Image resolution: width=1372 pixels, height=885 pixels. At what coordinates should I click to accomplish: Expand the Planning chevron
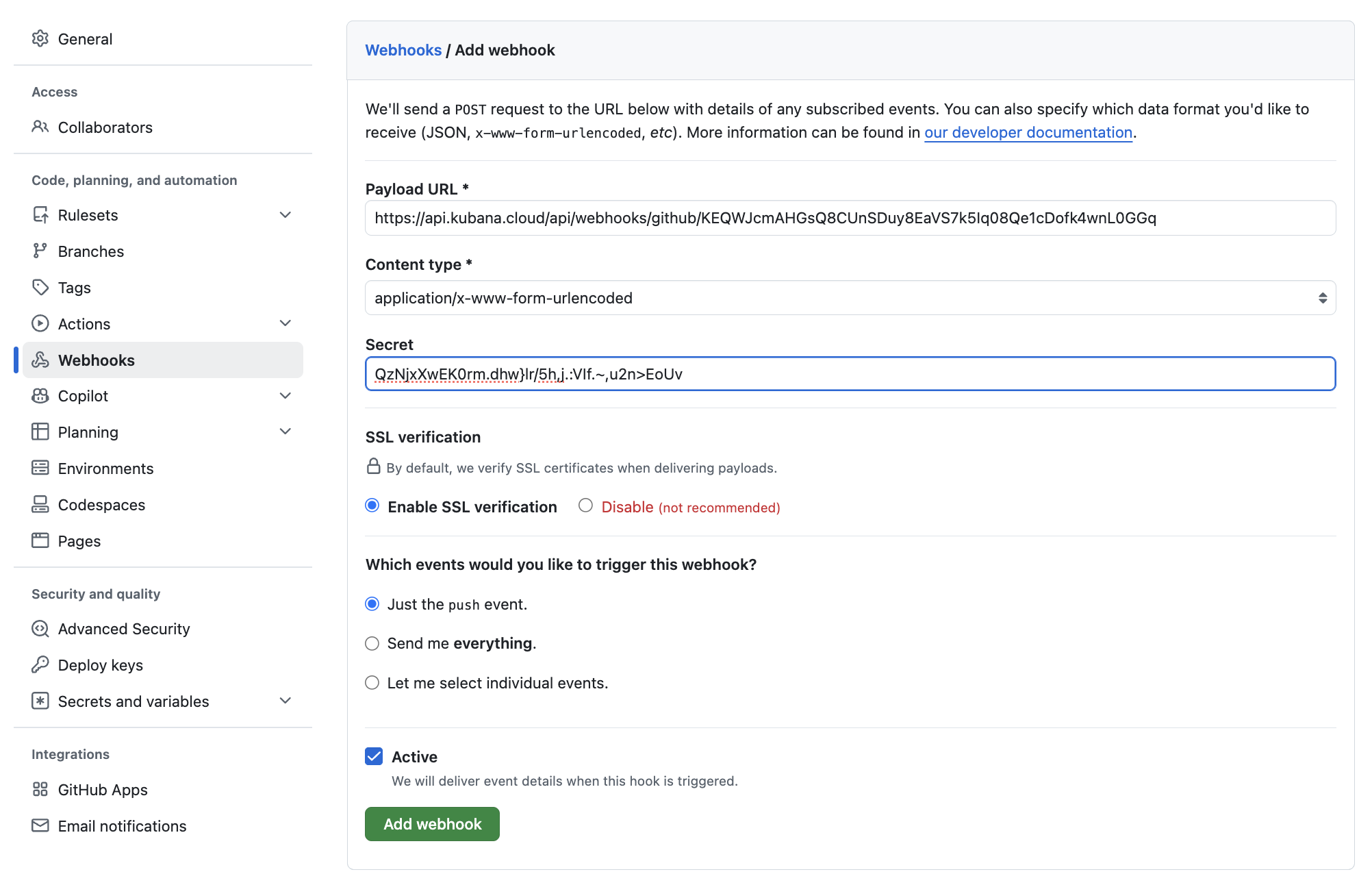(x=285, y=432)
